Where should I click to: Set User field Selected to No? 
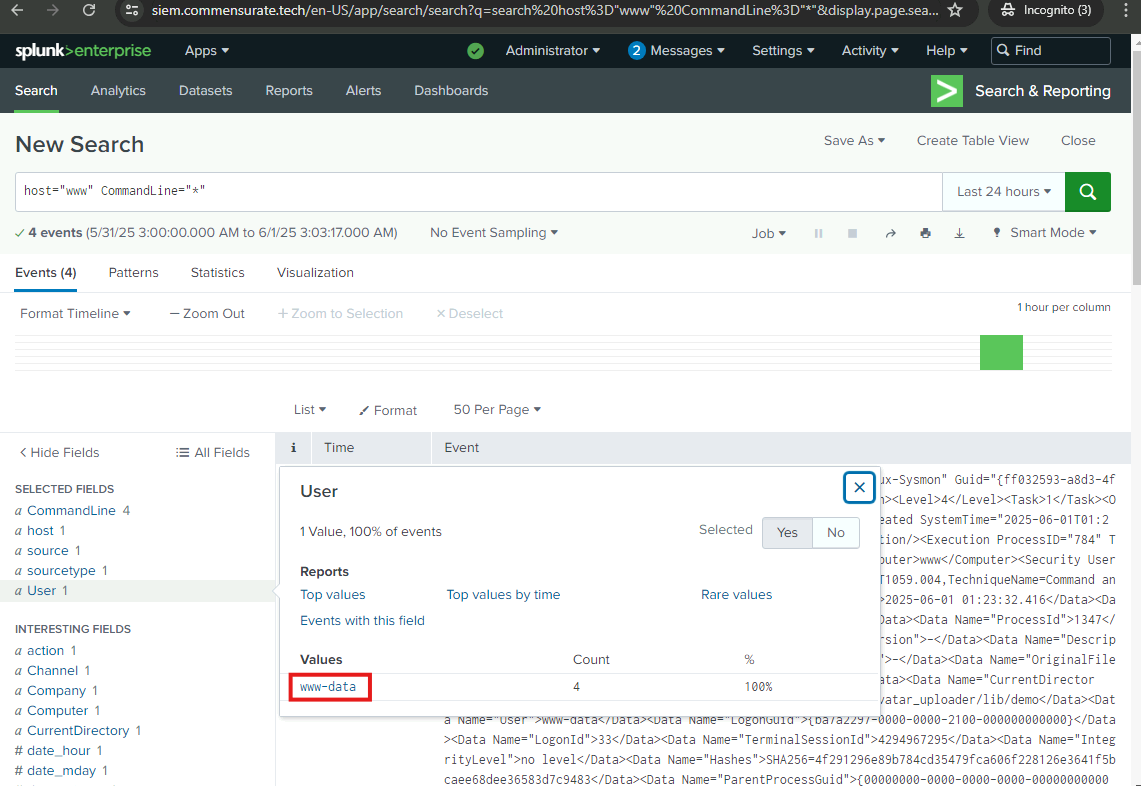[835, 532]
